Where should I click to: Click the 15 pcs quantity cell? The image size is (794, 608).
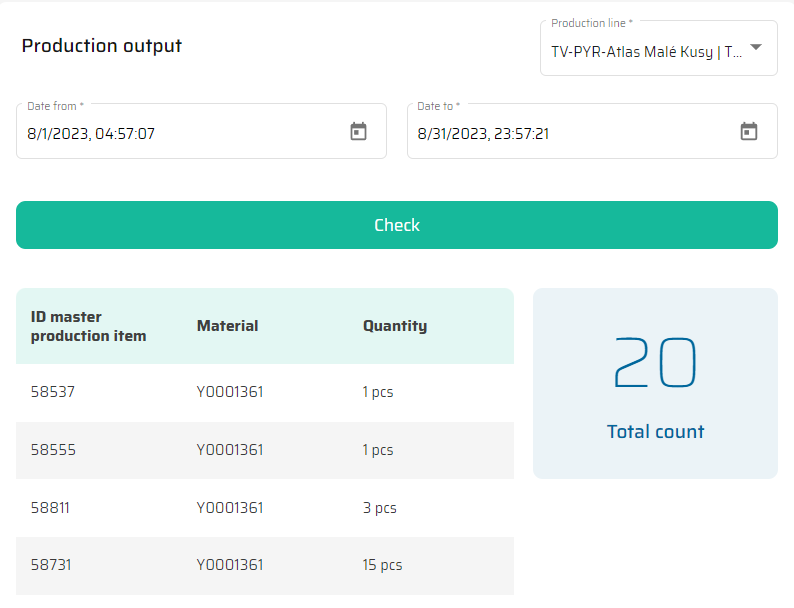(382, 565)
